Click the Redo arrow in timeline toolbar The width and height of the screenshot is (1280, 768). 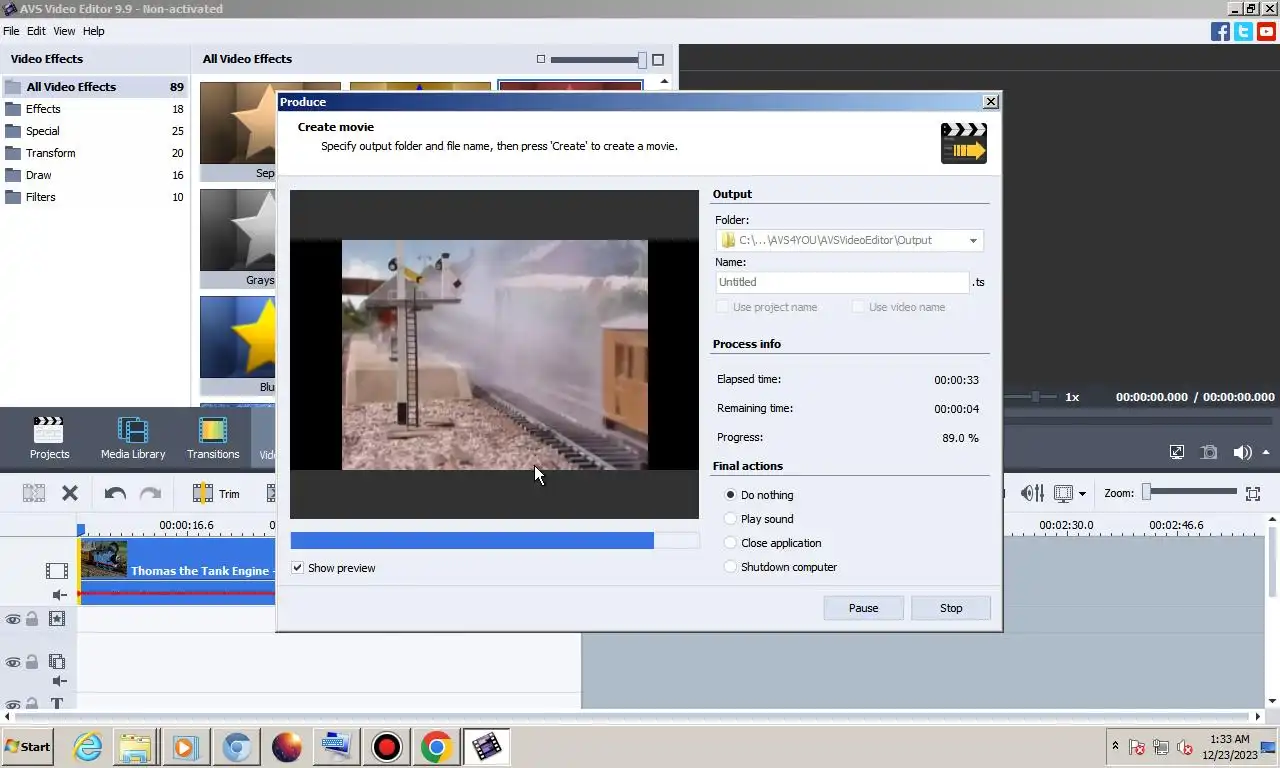tap(150, 493)
